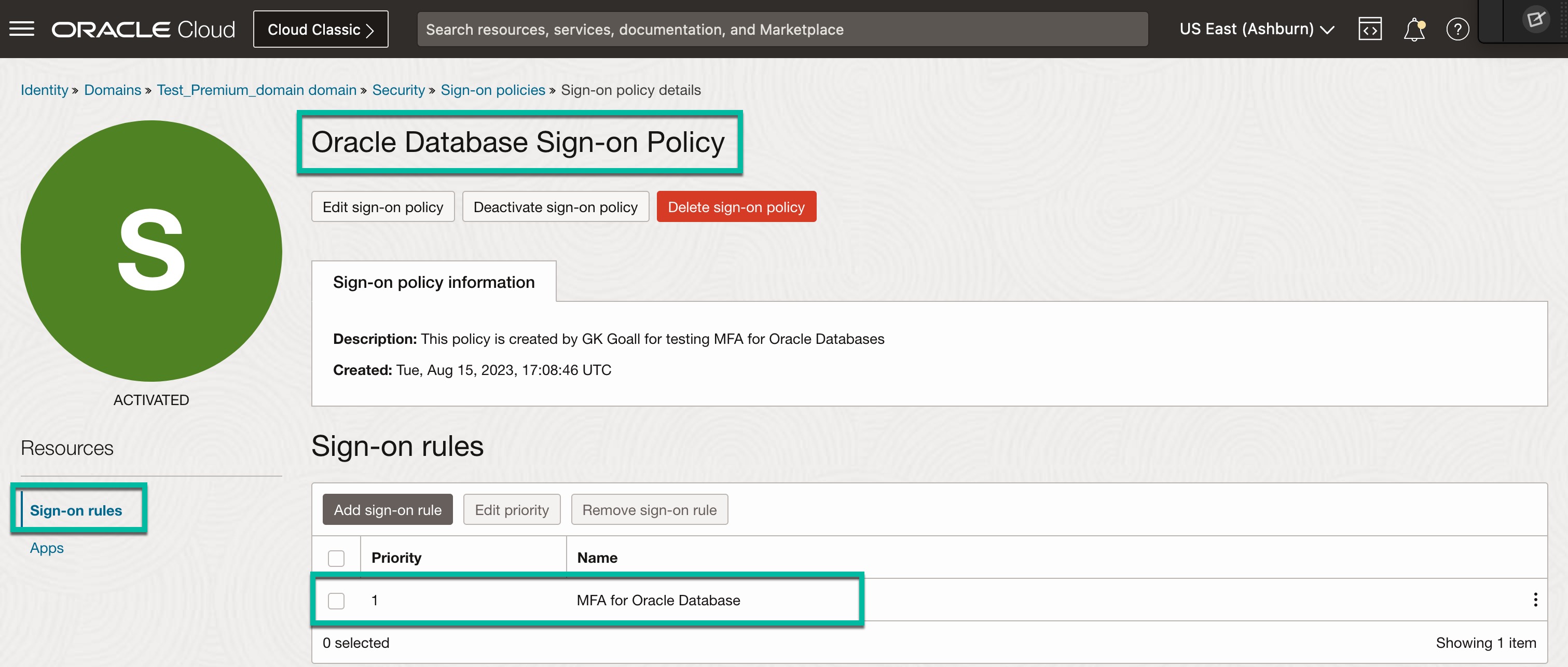
Task: Switch to Sign-on rules resource
Action: [76, 510]
